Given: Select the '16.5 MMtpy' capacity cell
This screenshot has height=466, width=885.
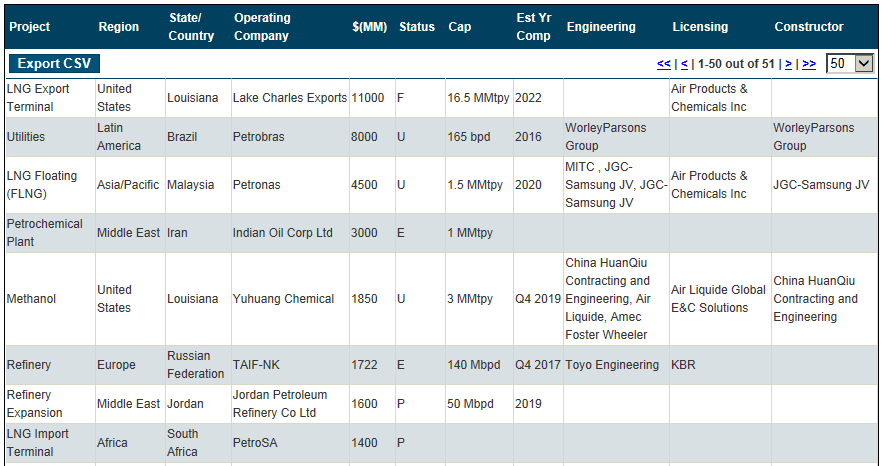Looking at the screenshot, I should [x=479, y=98].
